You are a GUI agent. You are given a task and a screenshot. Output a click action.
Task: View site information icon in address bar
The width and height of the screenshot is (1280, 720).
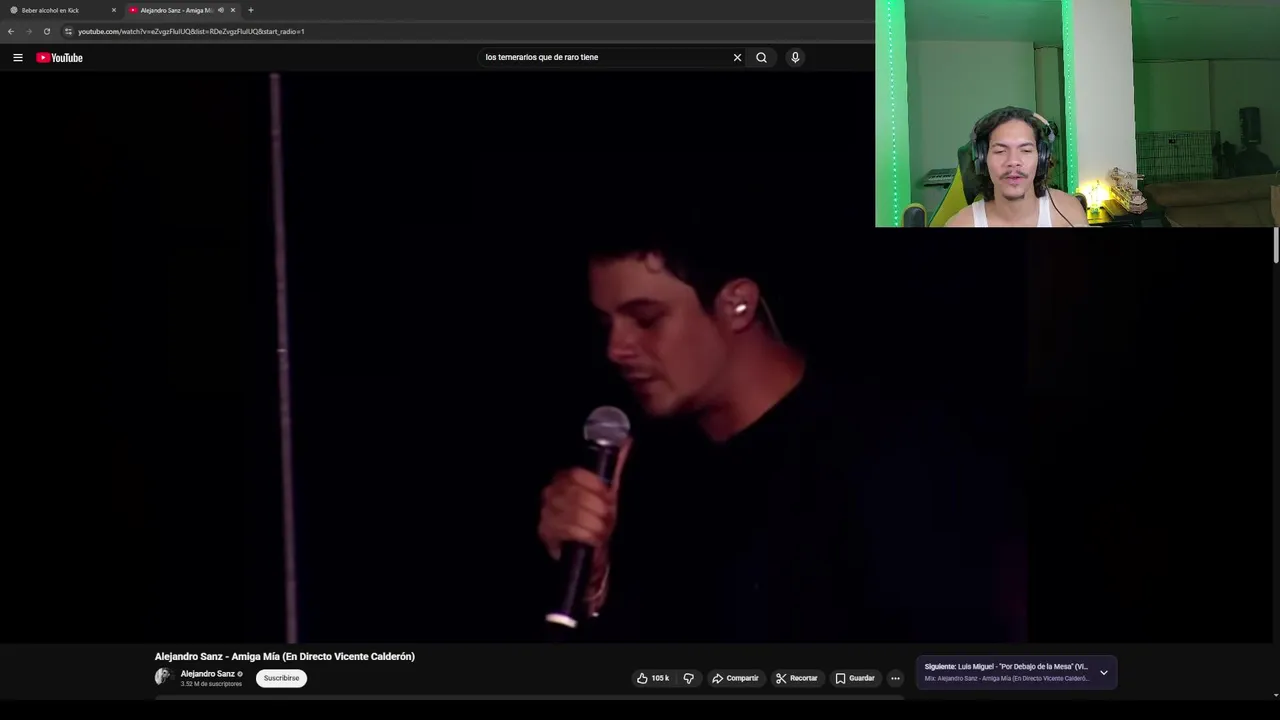pyautogui.click(x=68, y=31)
